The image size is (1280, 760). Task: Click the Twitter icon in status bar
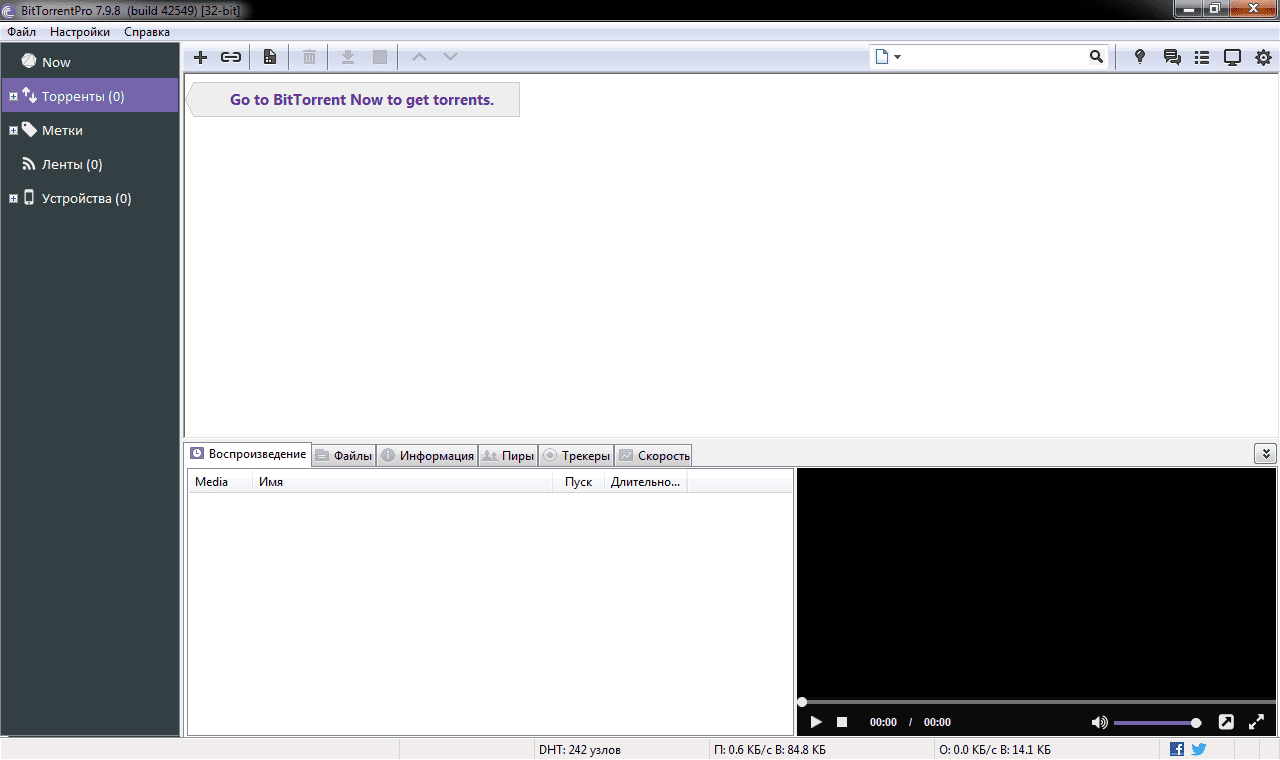[1198, 749]
